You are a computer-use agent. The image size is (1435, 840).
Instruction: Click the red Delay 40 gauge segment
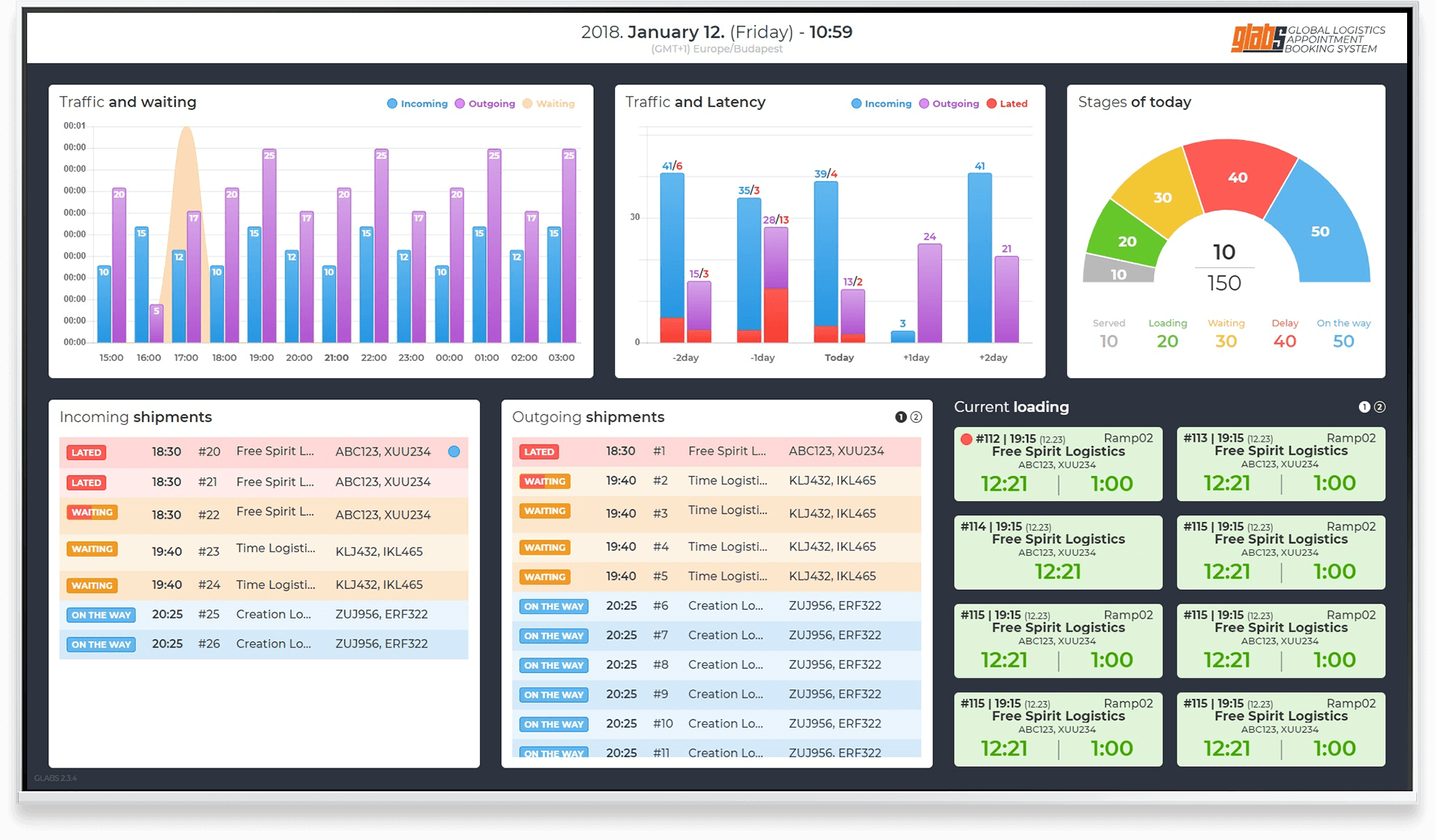(x=1238, y=178)
